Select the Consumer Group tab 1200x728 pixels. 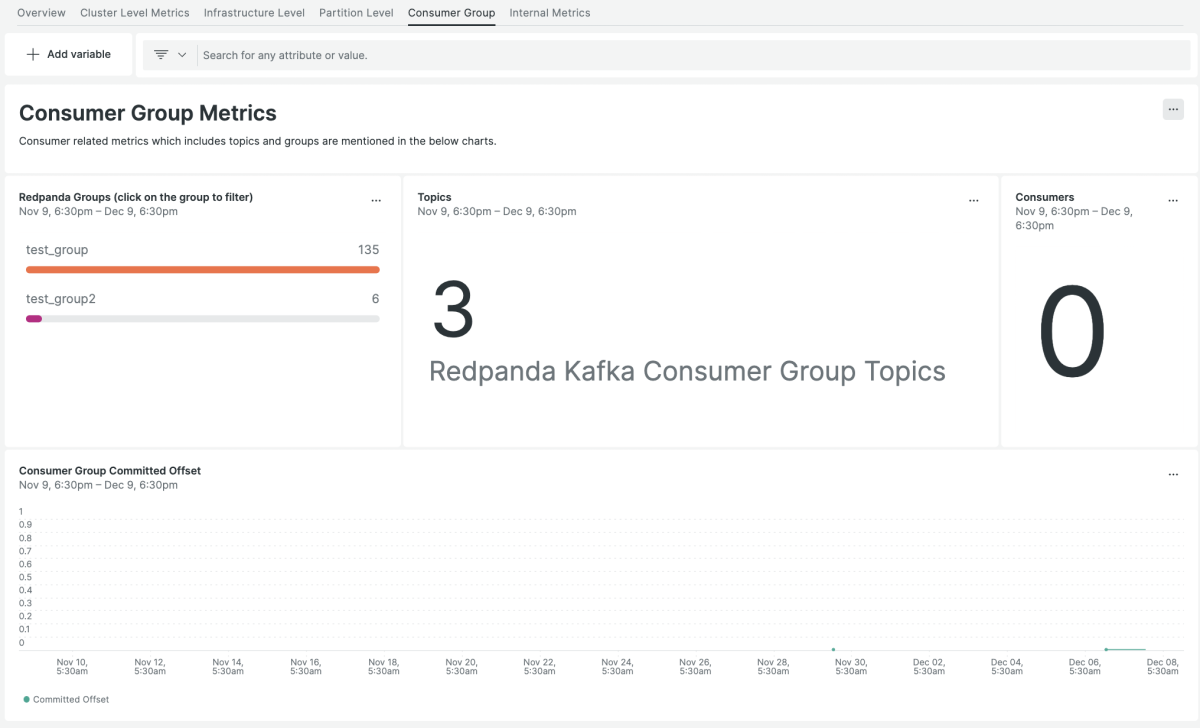[x=451, y=13]
